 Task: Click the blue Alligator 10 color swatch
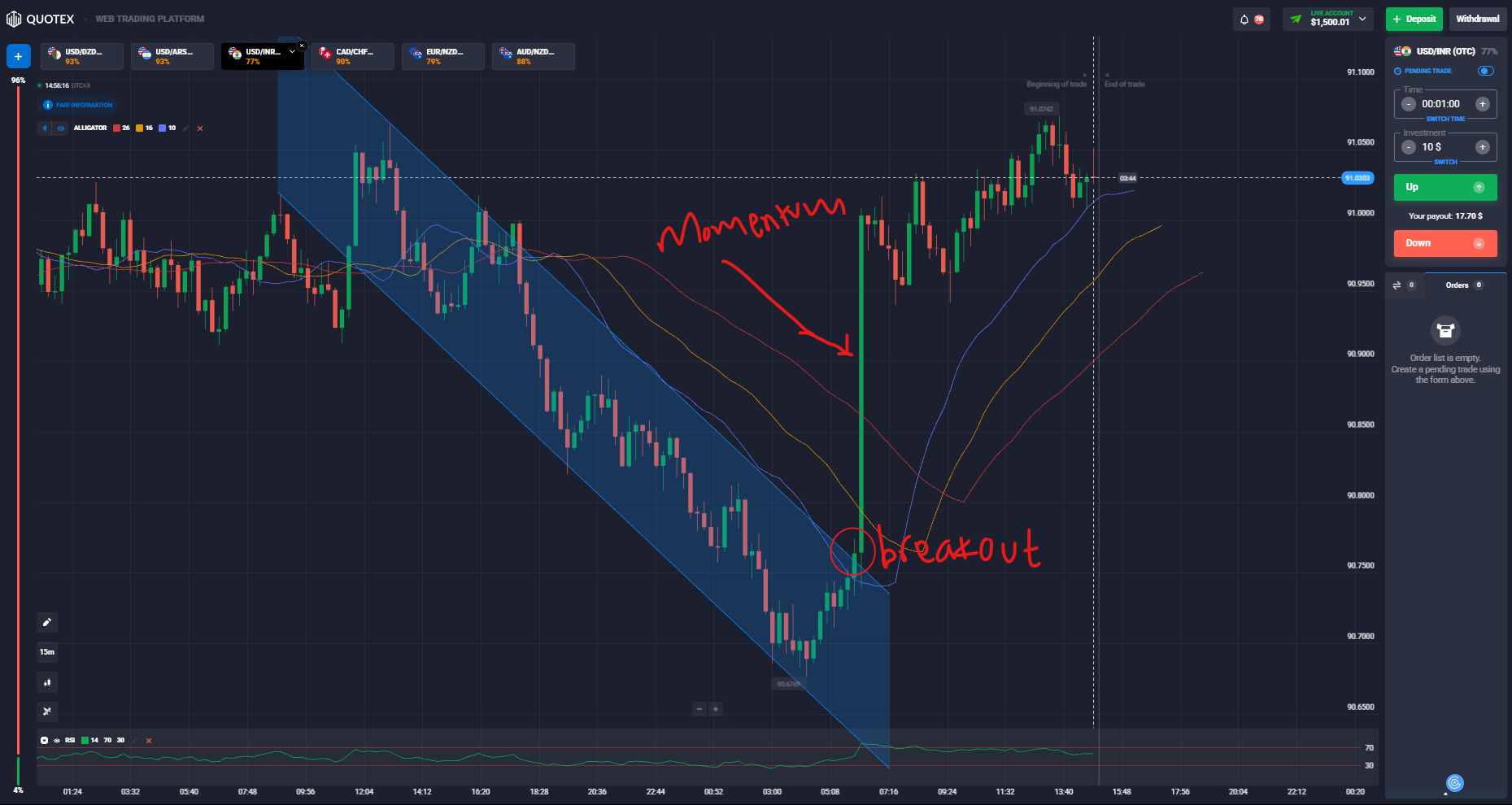(x=163, y=128)
